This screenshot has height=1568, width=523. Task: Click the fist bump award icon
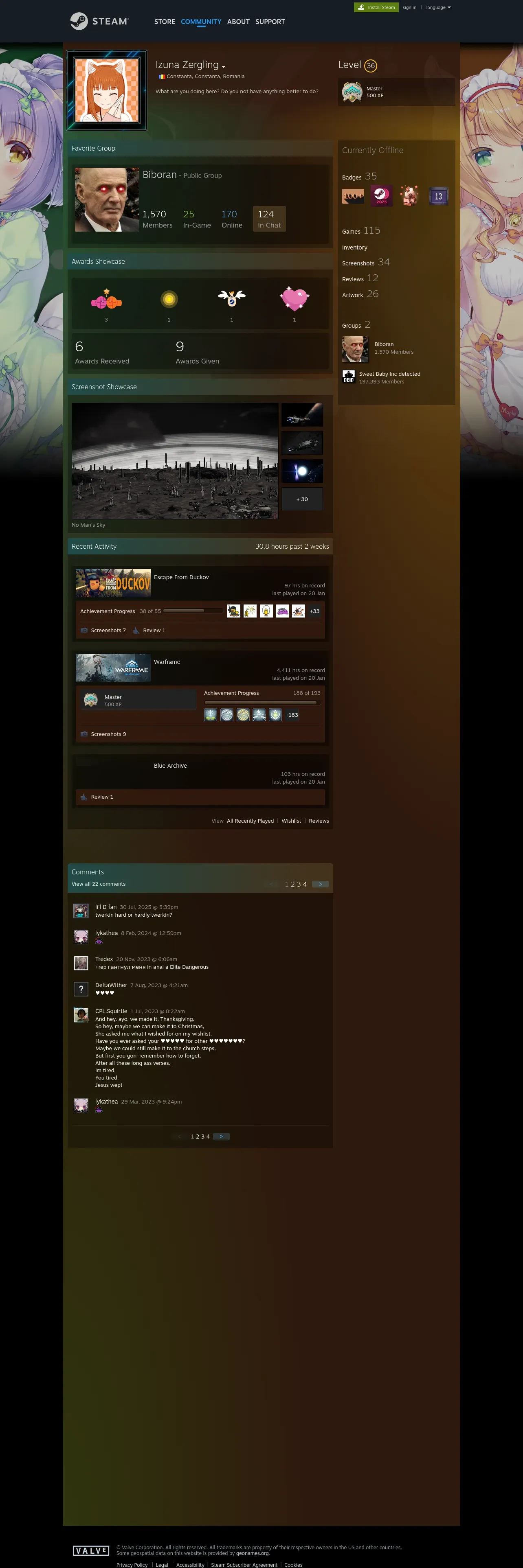107,300
